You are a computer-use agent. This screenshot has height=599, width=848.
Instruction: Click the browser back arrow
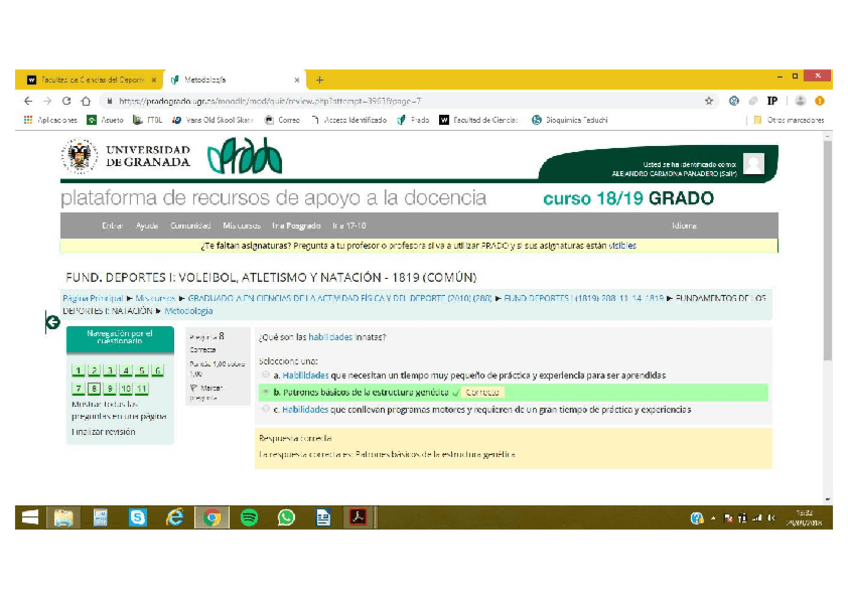click(x=28, y=101)
